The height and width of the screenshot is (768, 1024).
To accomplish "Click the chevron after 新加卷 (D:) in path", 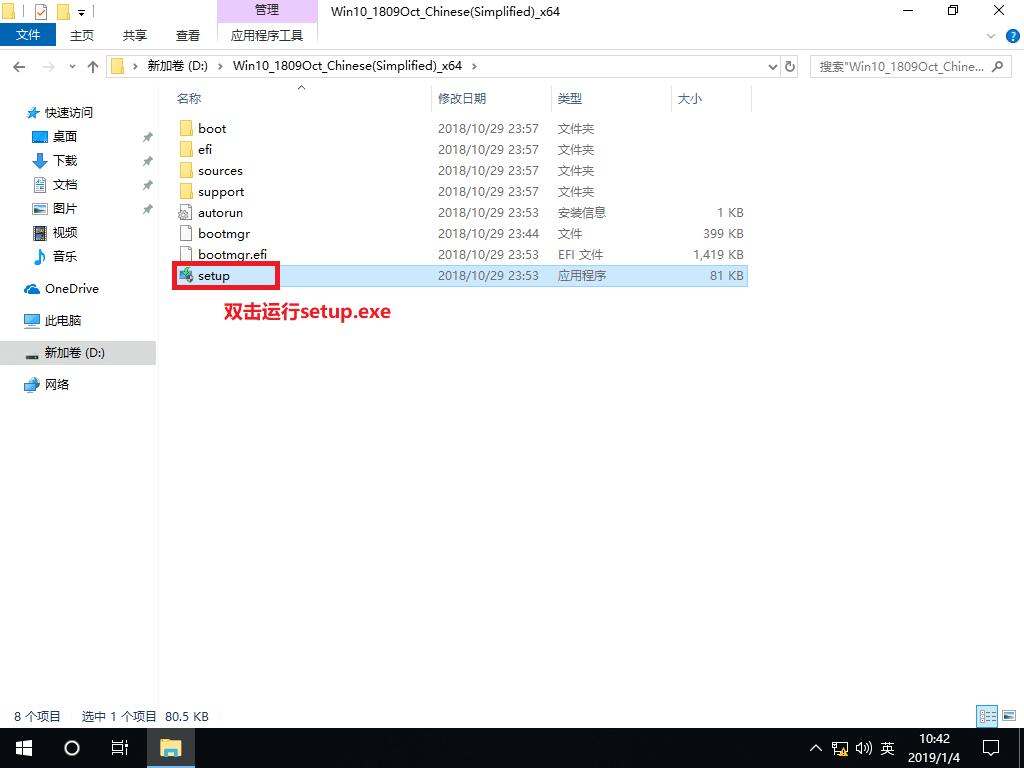I will (220, 66).
